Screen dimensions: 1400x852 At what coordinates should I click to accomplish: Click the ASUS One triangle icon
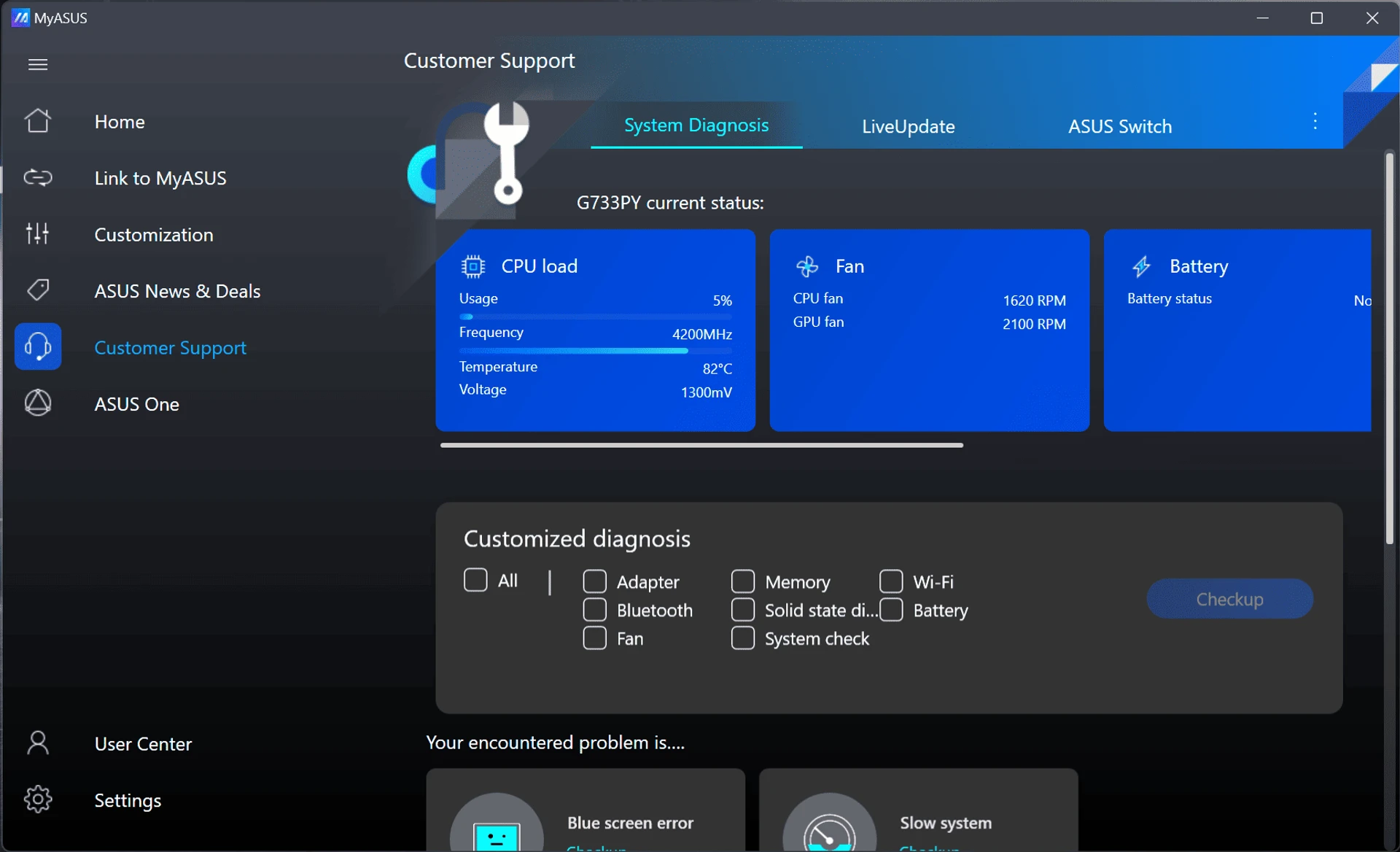pos(38,403)
